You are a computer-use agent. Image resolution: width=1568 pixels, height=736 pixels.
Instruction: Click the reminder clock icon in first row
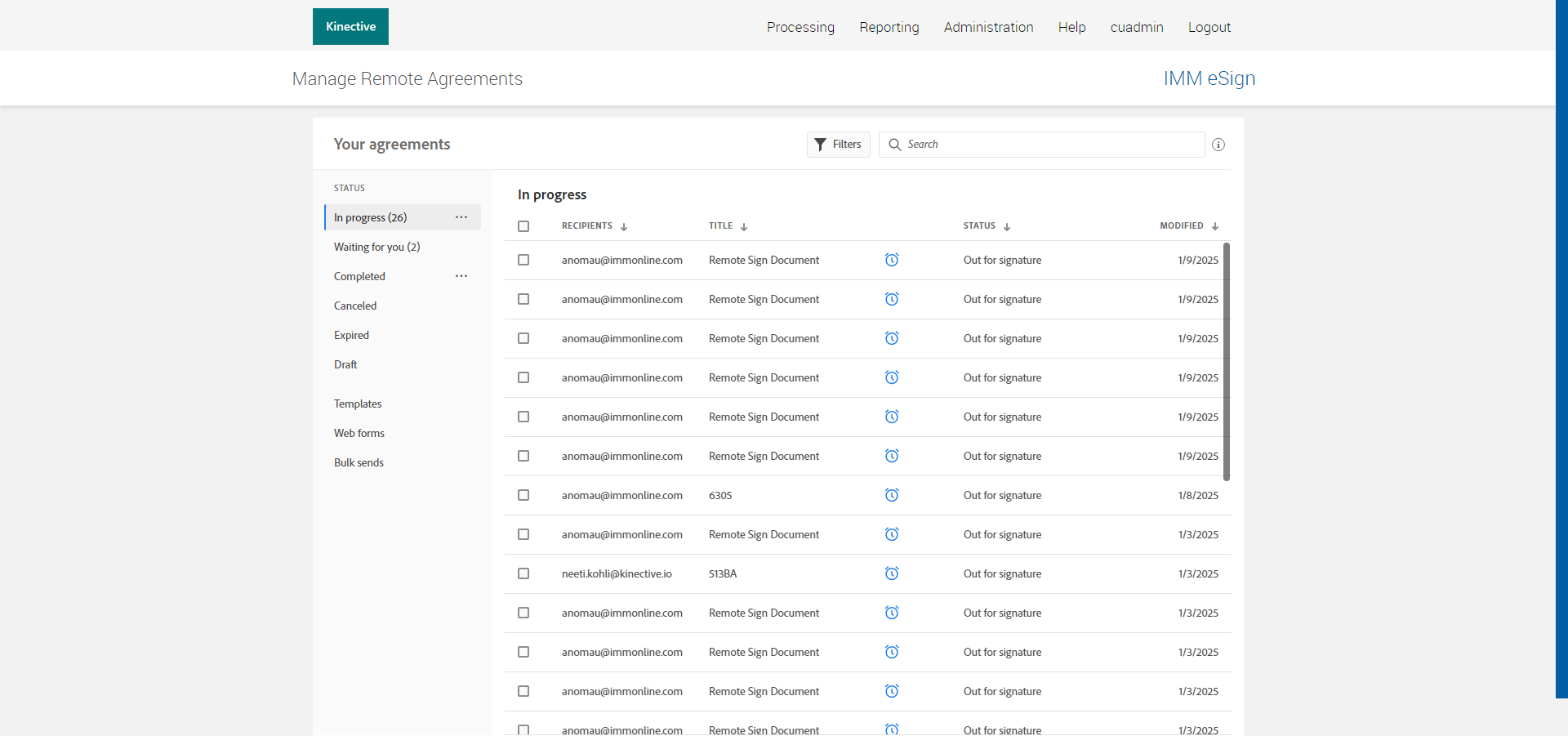892,260
